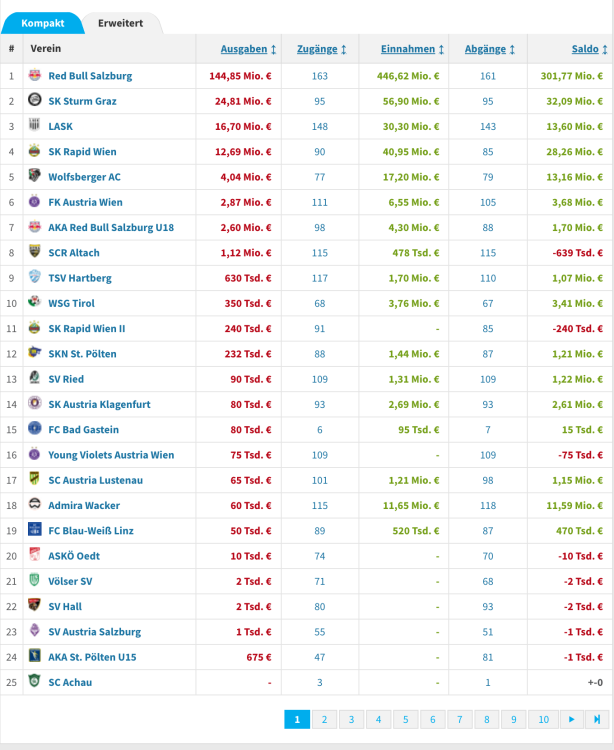Click the SK Sturm Graz club crest
Viewport: 614px width, 750px height.
pos(34,101)
